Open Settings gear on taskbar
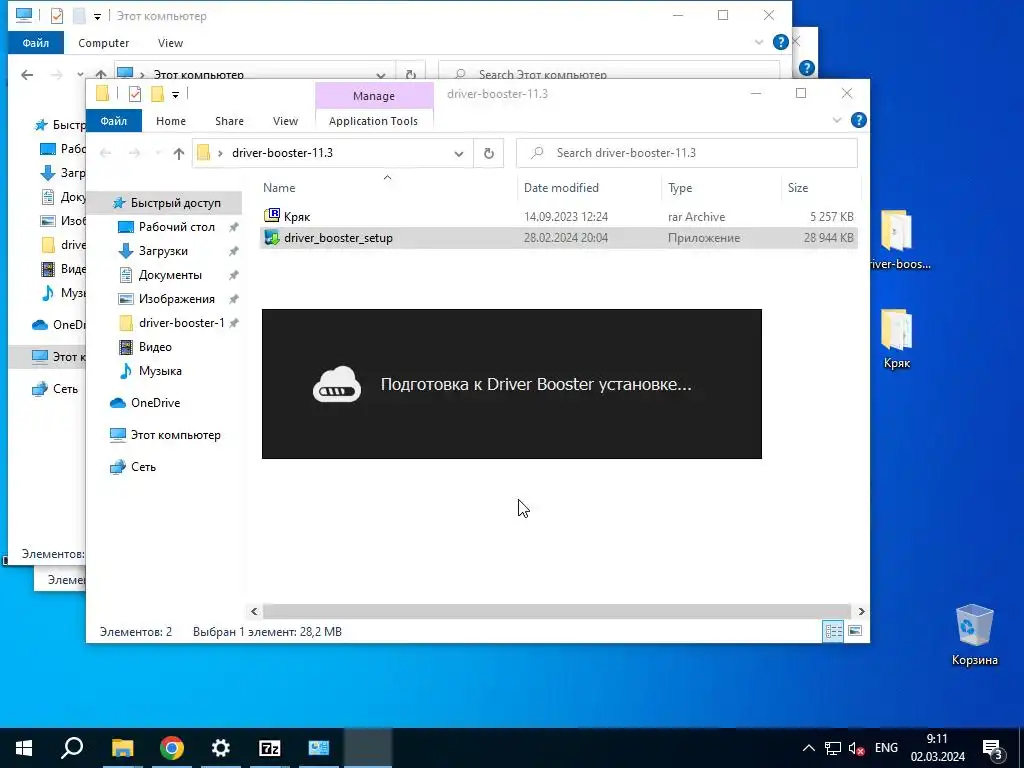Image resolution: width=1024 pixels, height=768 pixels. click(x=221, y=748)
